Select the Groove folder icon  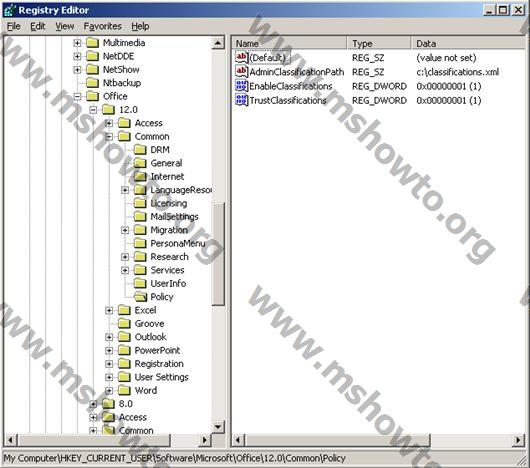[x=124, y=323]
